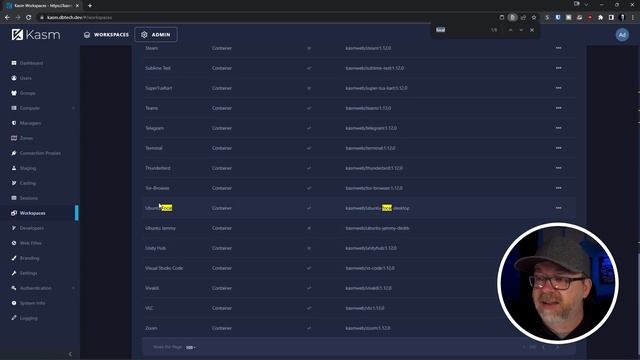640x360 pixels.
Task: Open the Casting sidebar item
Action: (27, 183)
